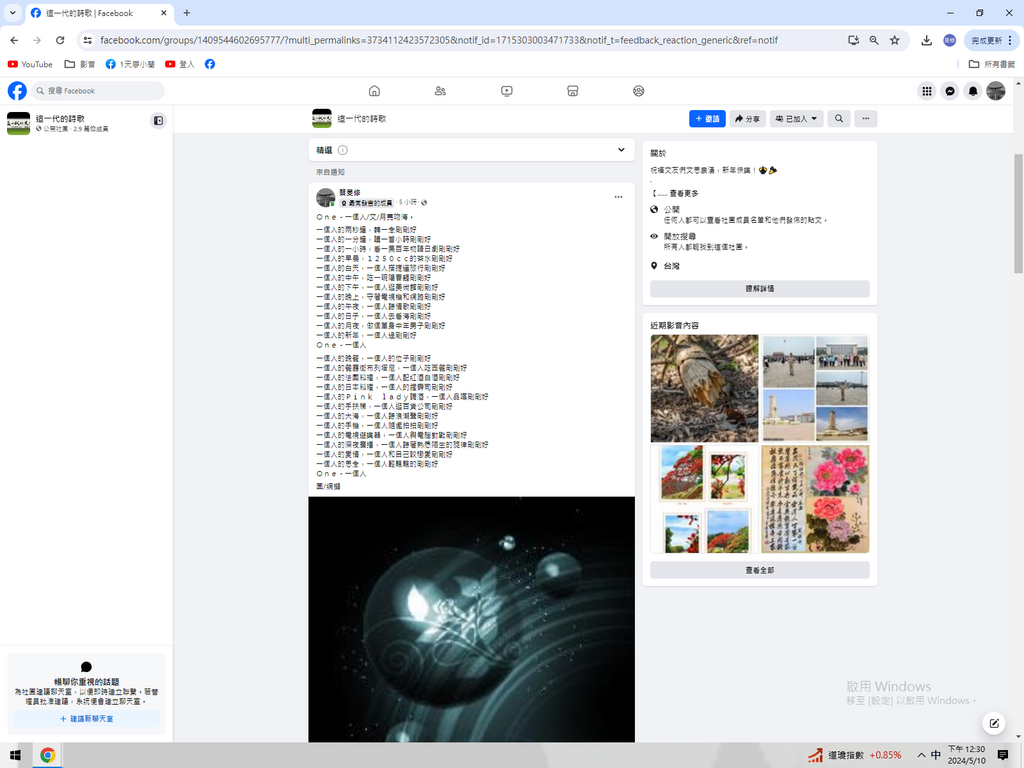Open the 1天學小號 bookmark
The width and height of the screenshot is (1024, 768).
click(130, 64)
